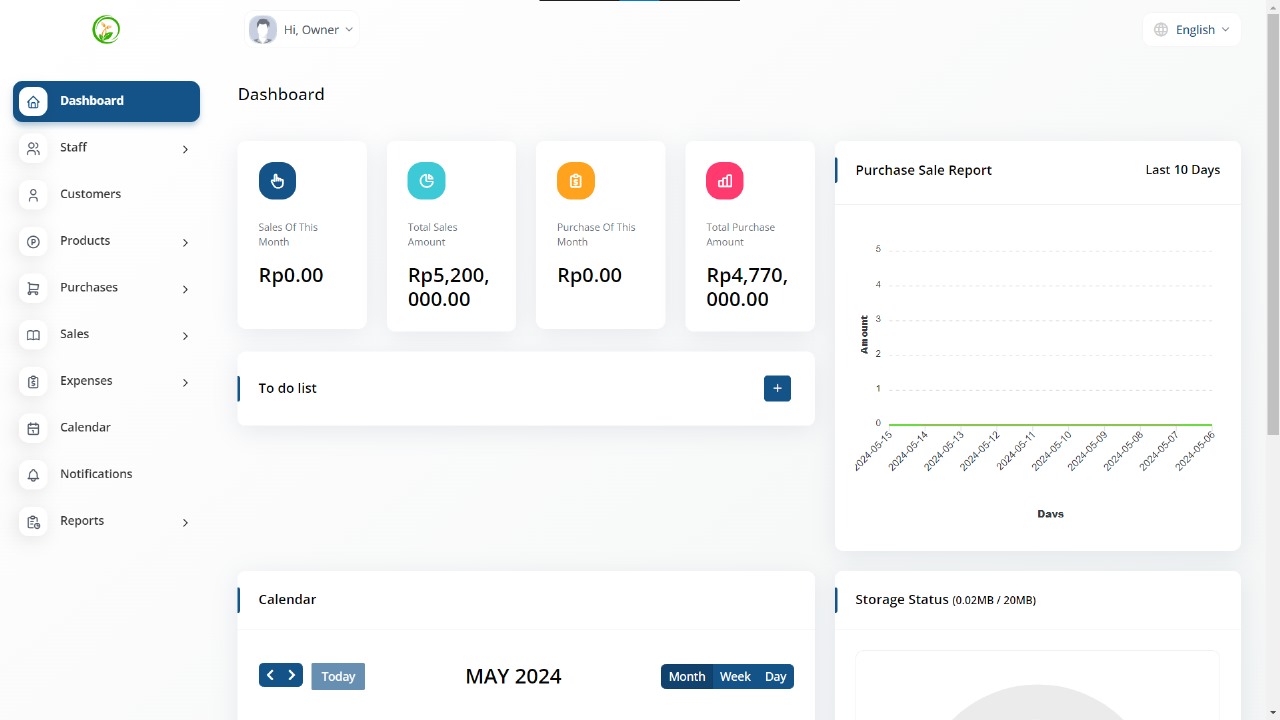Click the Sales Of This Month icon
1280x720 pixels.
coord(277,181)
